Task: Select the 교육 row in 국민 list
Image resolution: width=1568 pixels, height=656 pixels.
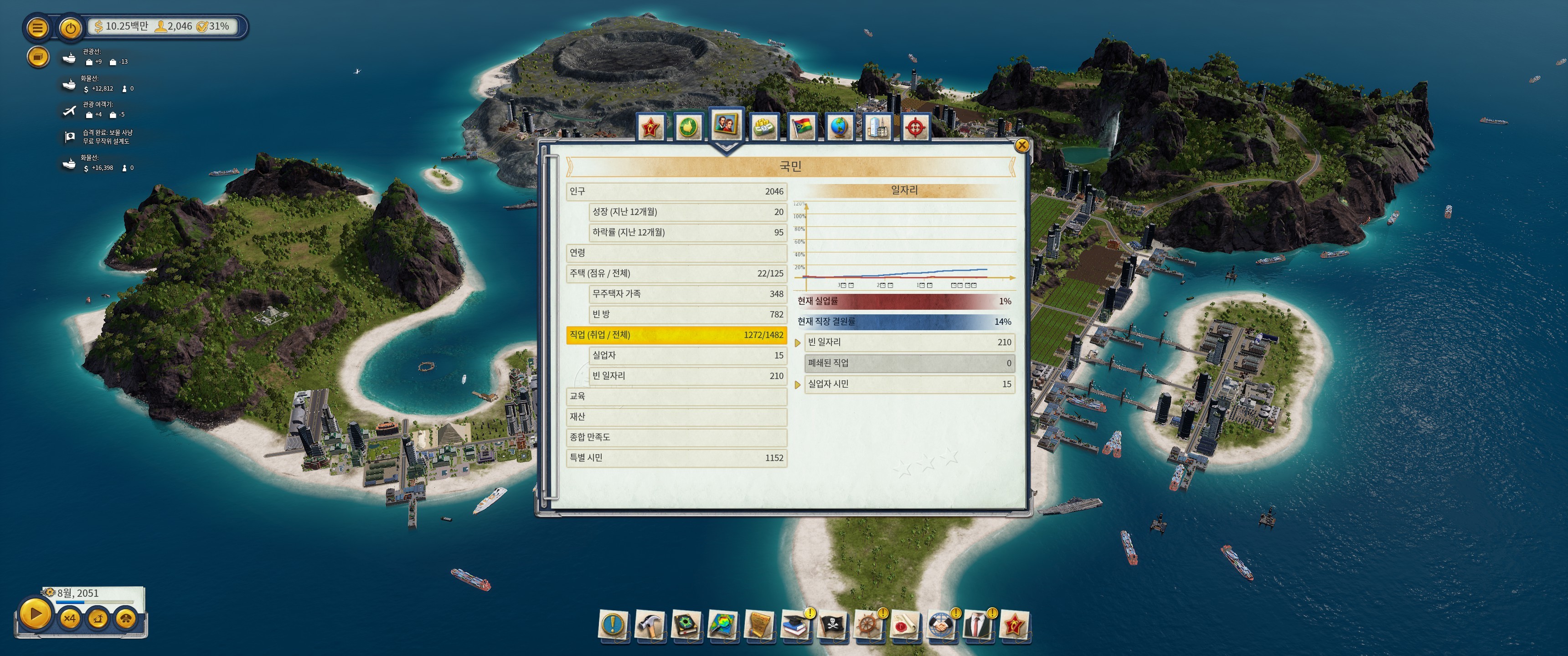Action: pos(676,396)
